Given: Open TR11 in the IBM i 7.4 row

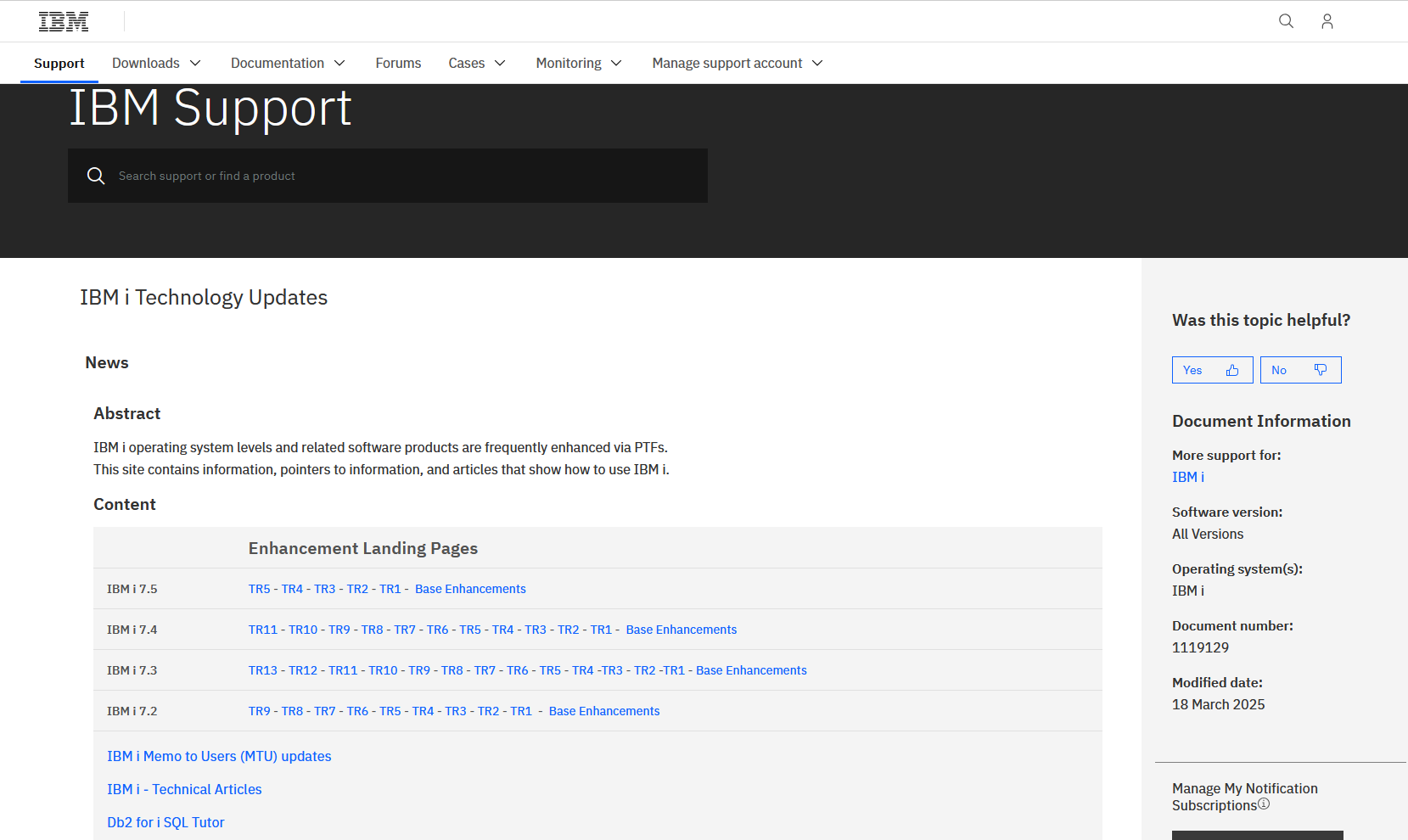Looking at the screenshot, I should pyautogui.click(x=263, y=630).
